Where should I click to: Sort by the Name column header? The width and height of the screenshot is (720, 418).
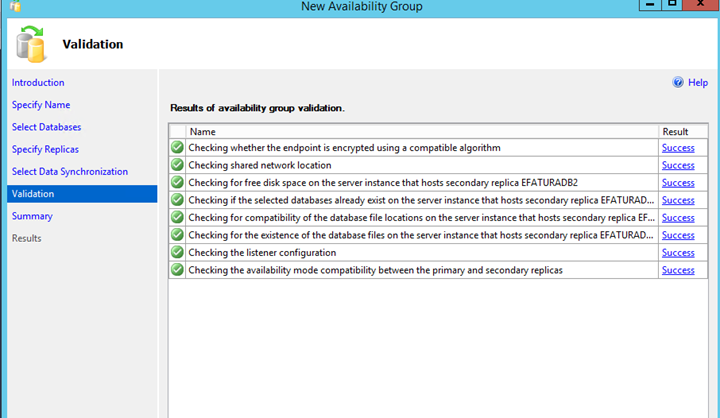point(420,131)
